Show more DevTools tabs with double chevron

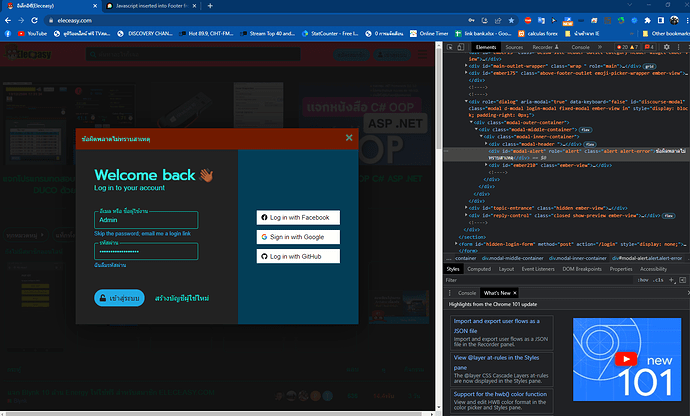tap(600, 47)
